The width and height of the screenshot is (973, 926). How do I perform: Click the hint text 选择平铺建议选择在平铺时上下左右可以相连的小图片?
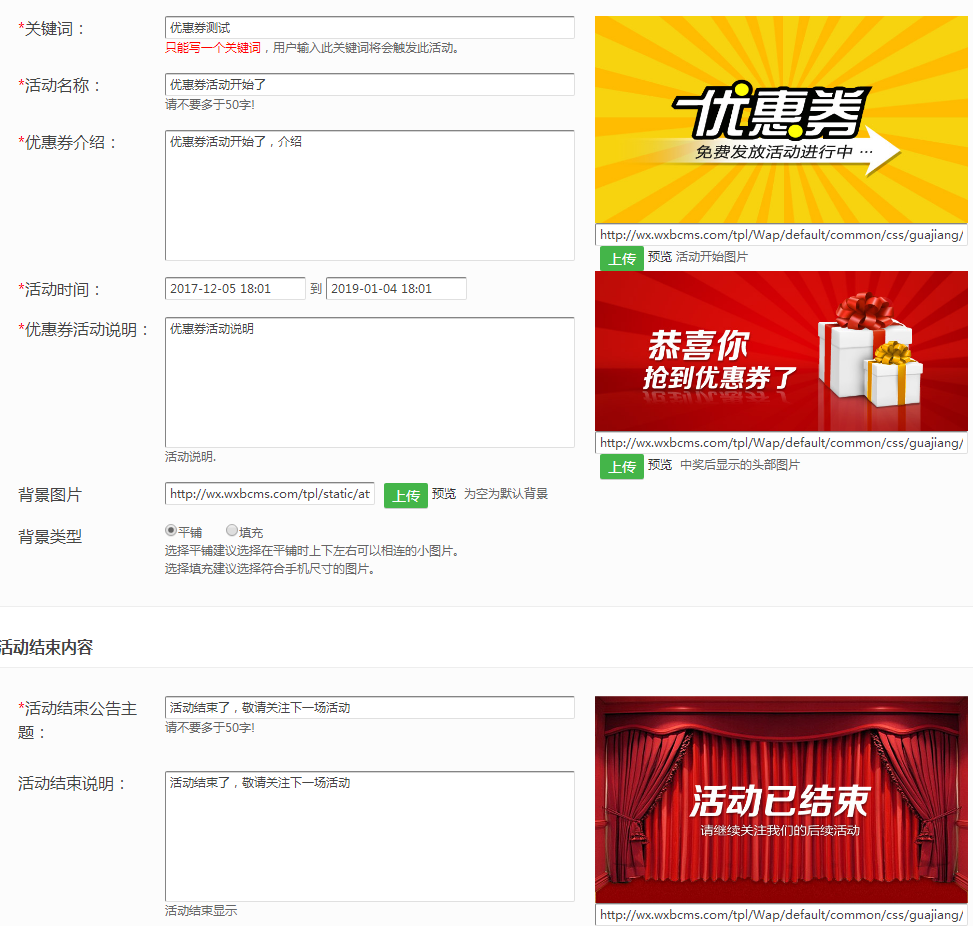(x=312, y=551)
